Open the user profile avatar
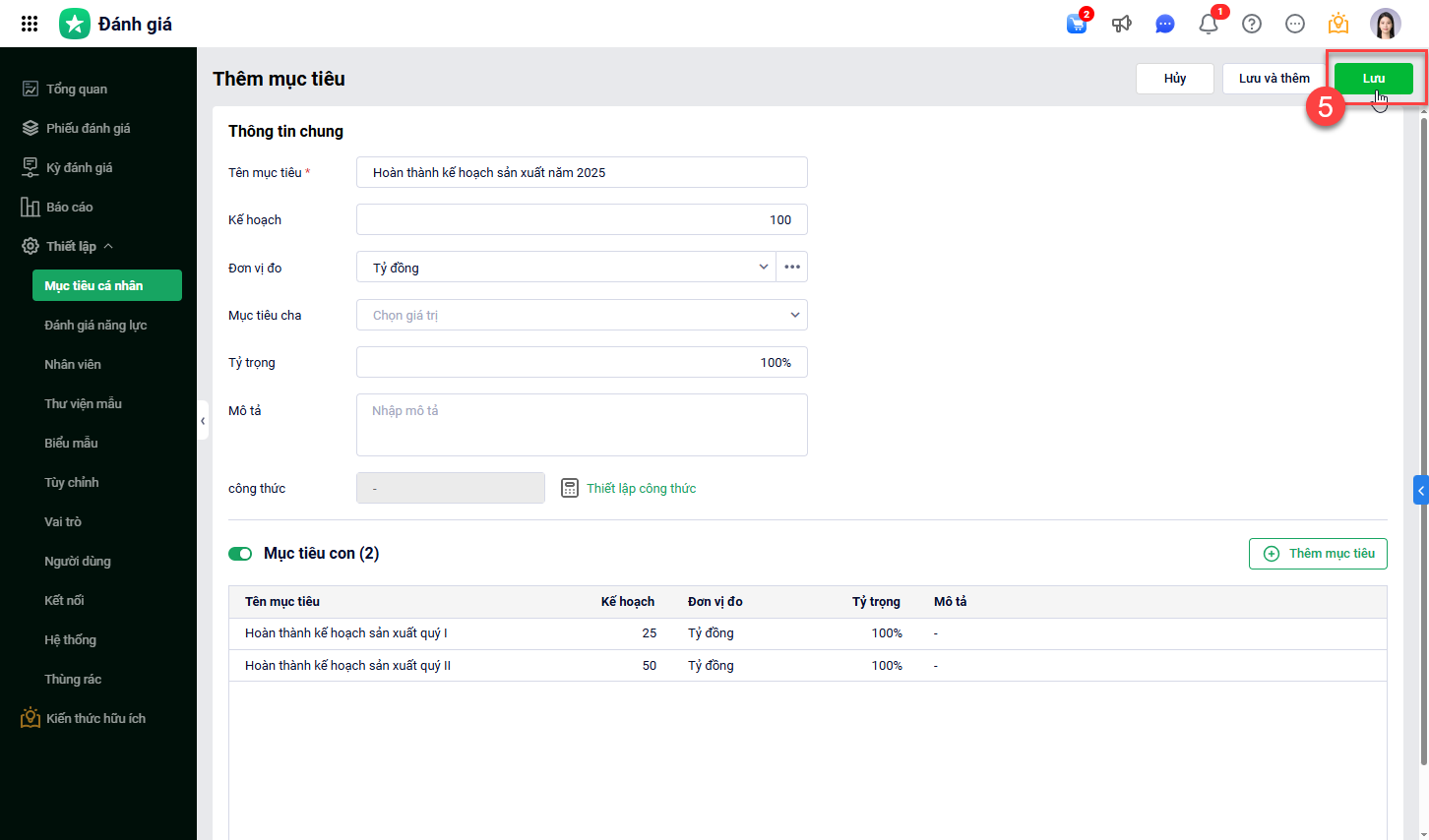 [x=1385, y=24]
